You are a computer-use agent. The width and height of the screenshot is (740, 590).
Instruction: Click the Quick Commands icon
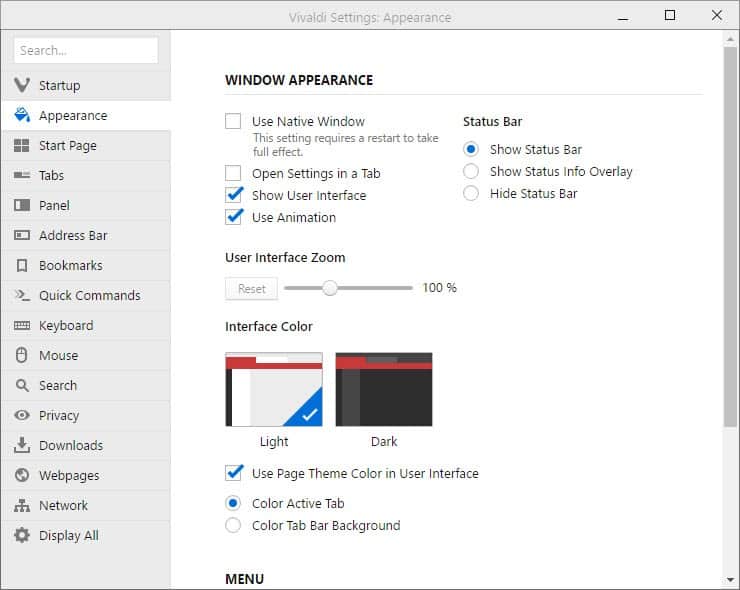pyautogui.click(x=21, y=295)
